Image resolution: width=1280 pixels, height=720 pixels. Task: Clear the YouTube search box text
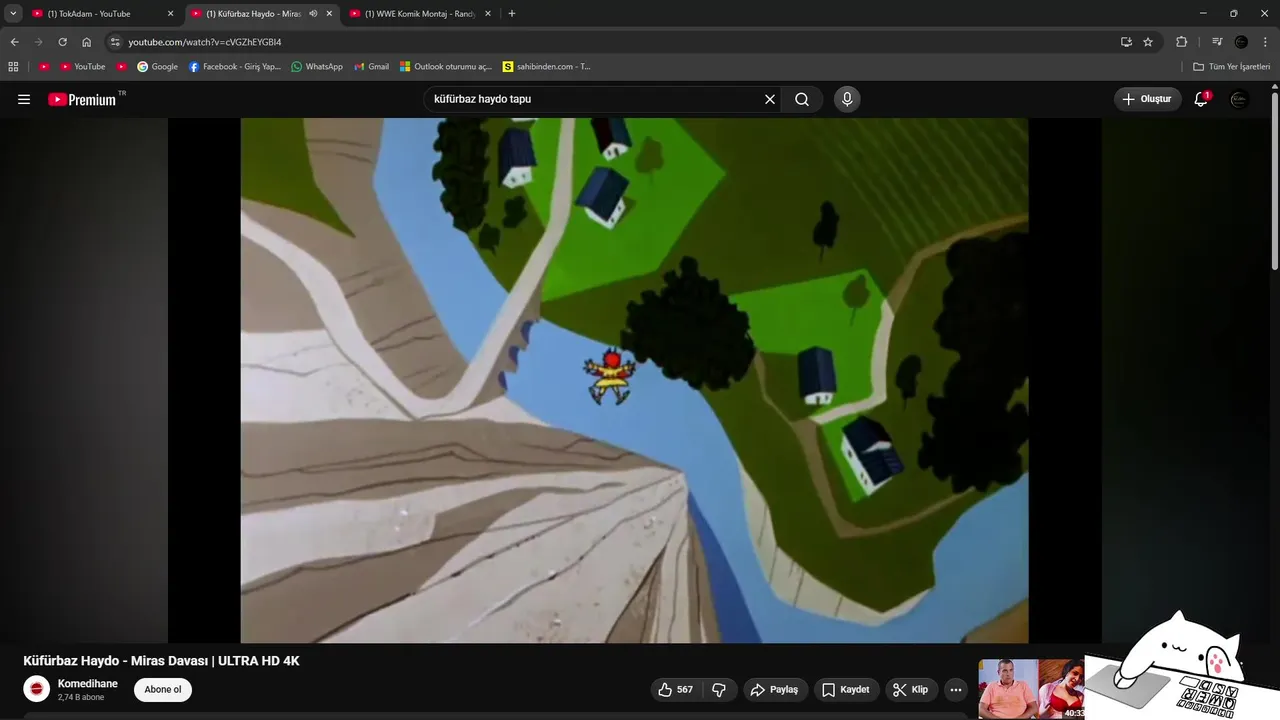tap(770, 99)
